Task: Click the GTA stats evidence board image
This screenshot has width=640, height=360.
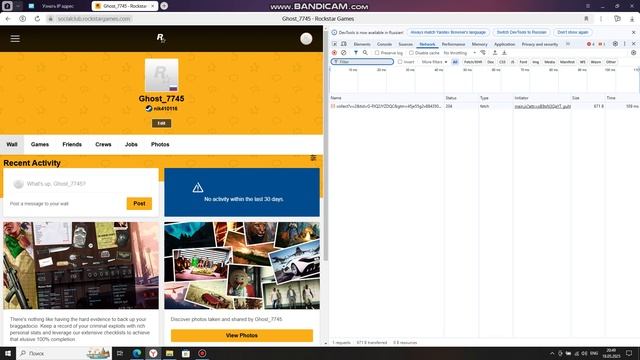Action: pos(81,265)
